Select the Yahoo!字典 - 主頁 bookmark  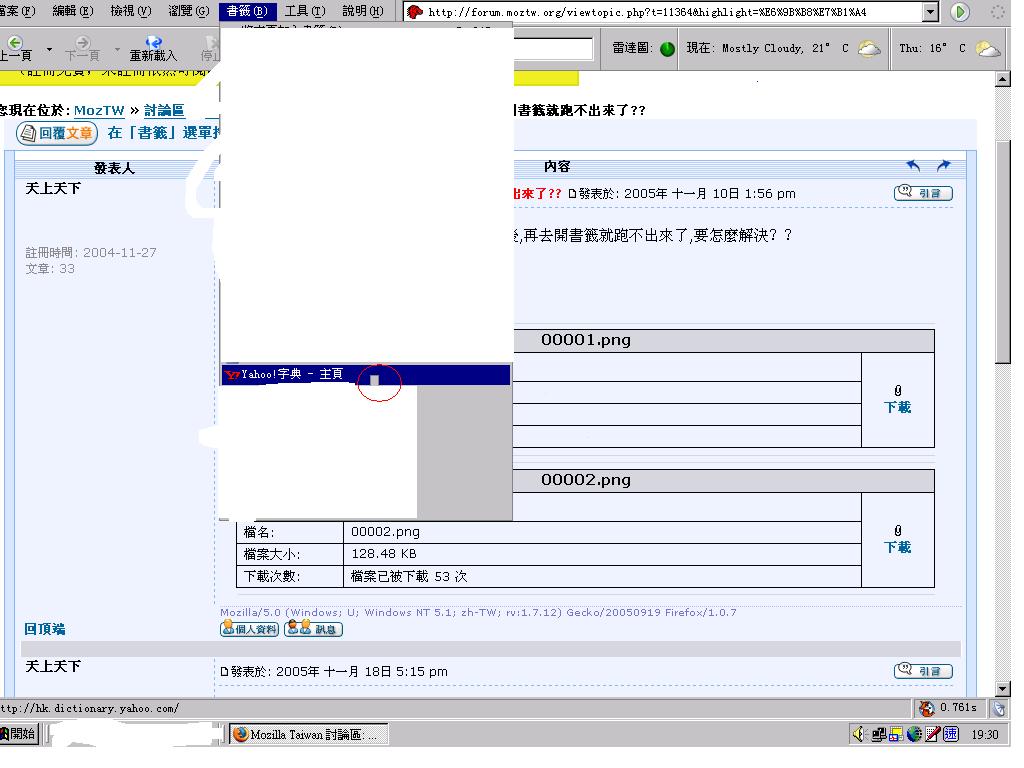coord(366,374)
